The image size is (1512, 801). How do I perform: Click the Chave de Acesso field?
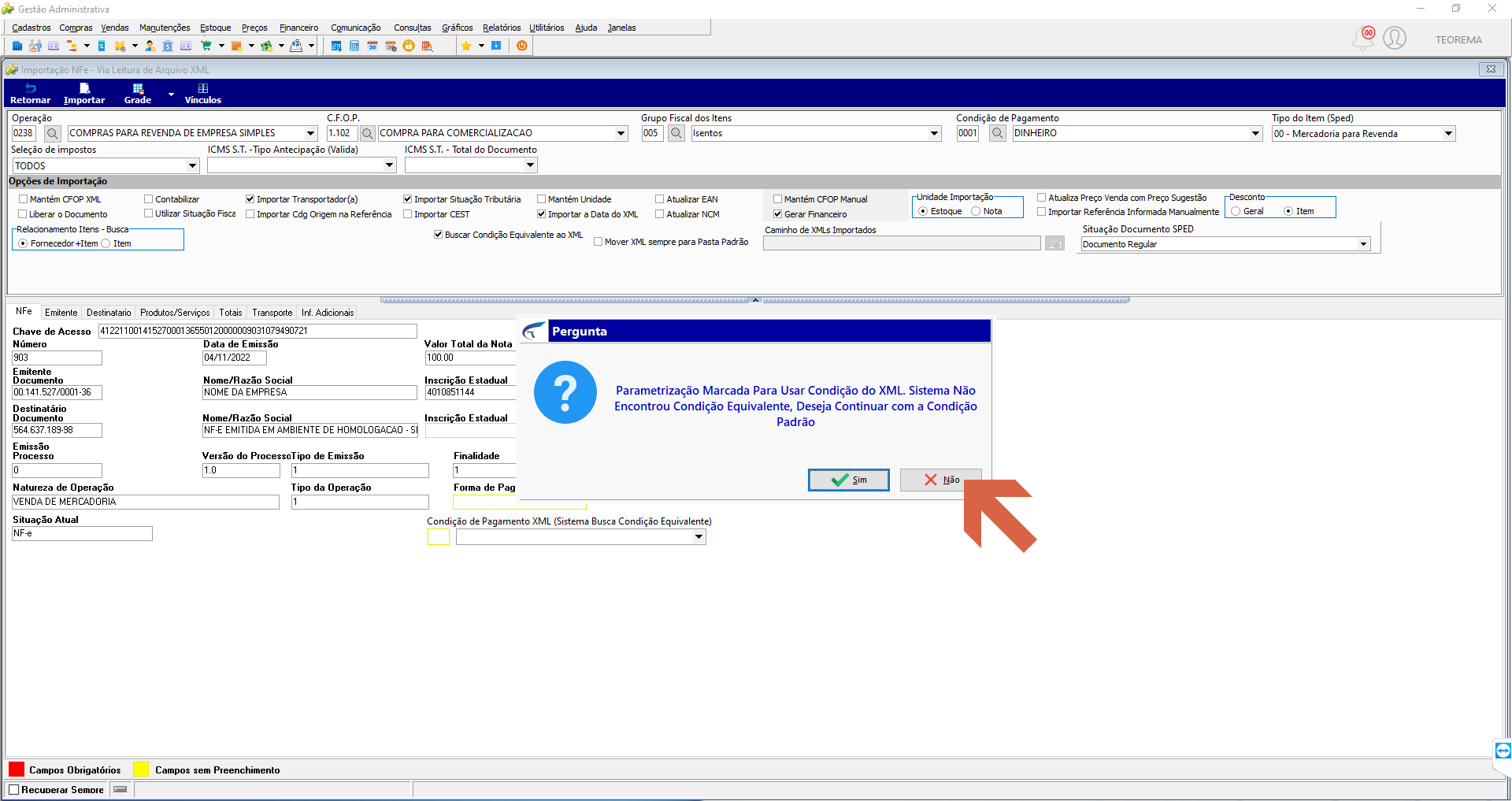coord(258,331)
